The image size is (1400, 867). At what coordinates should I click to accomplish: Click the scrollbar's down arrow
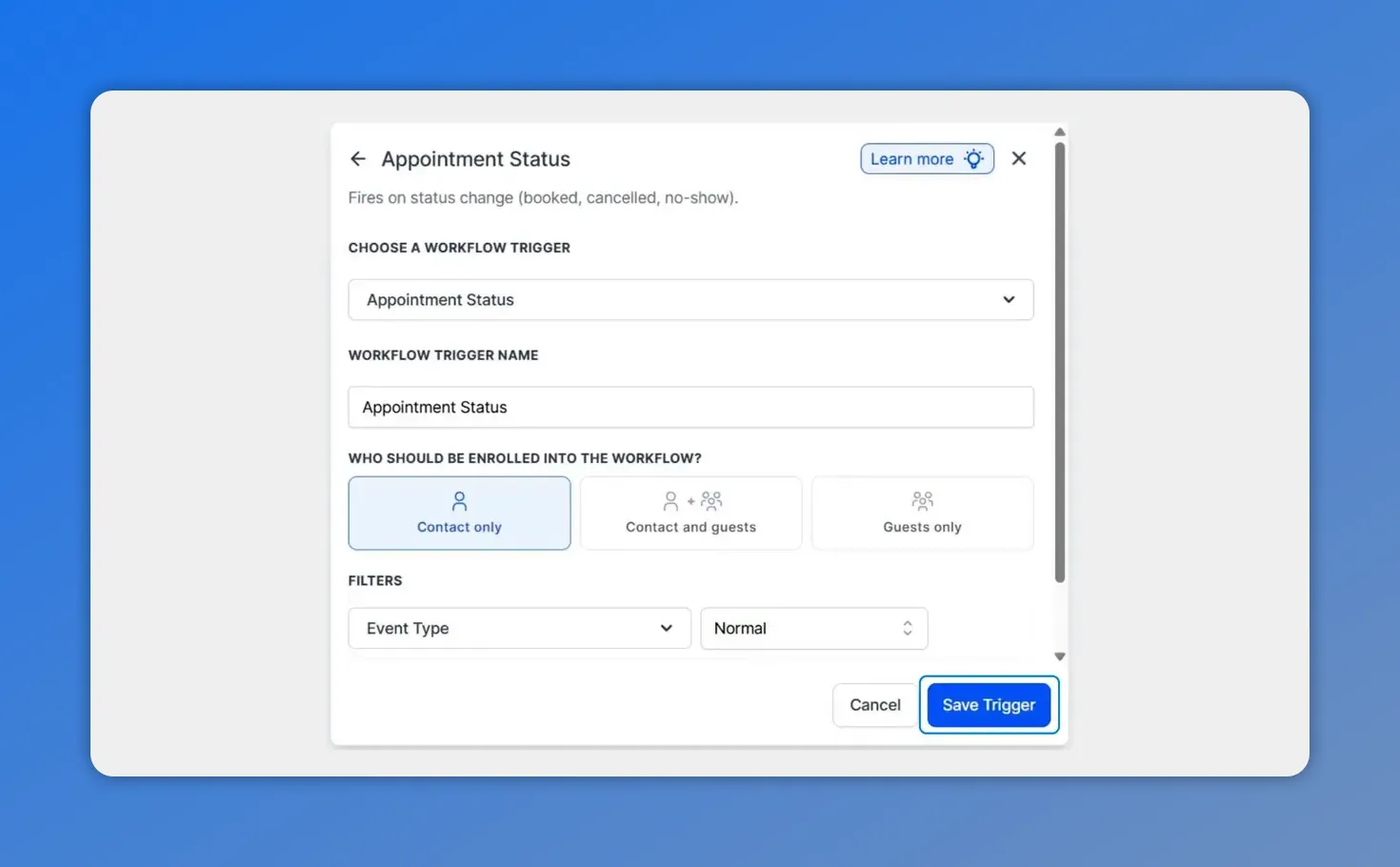[1060, 656]
